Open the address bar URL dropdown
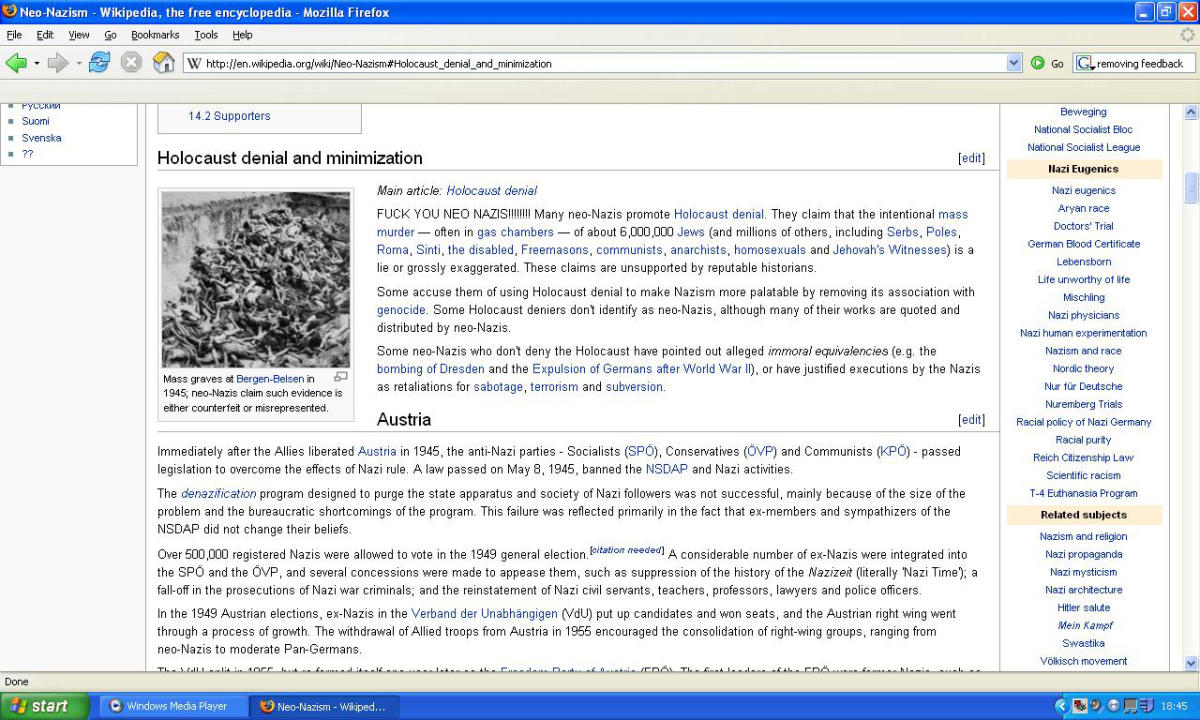This screenshot has height=720, width=1200. pos(1014,62)
